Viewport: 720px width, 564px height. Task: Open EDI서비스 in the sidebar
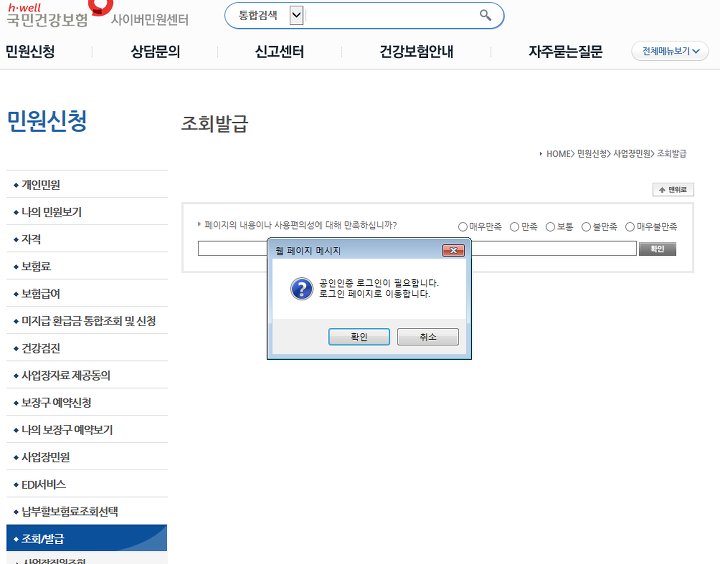click(87, 484)
